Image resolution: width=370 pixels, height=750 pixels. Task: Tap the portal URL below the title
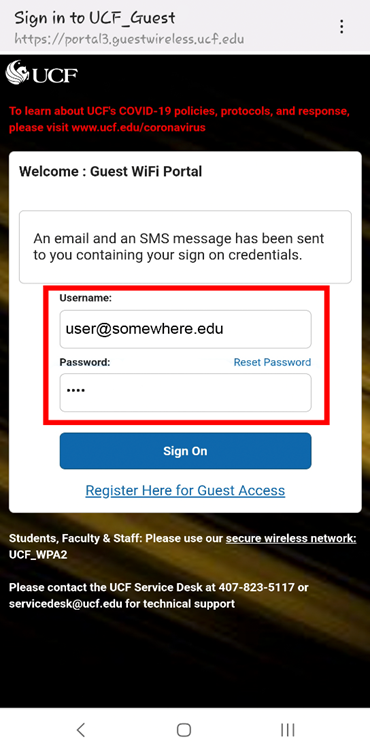130,38
